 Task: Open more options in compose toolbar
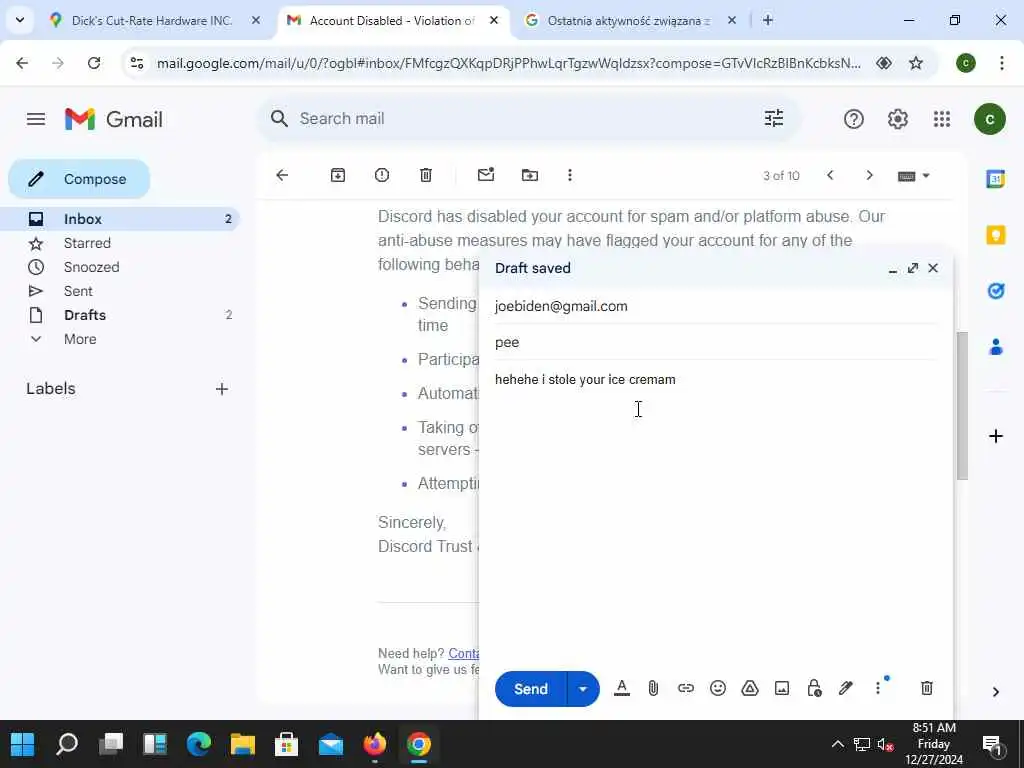[878, 688]
